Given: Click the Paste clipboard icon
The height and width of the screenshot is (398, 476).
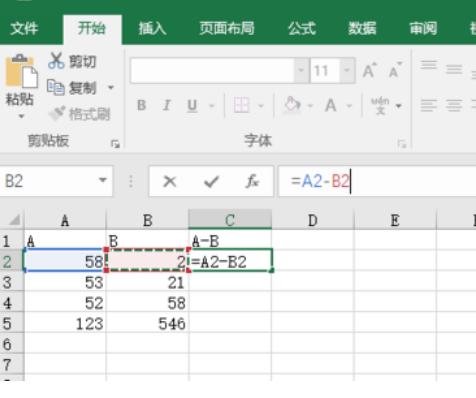Looking at the screenshot, I should [21, 71].
